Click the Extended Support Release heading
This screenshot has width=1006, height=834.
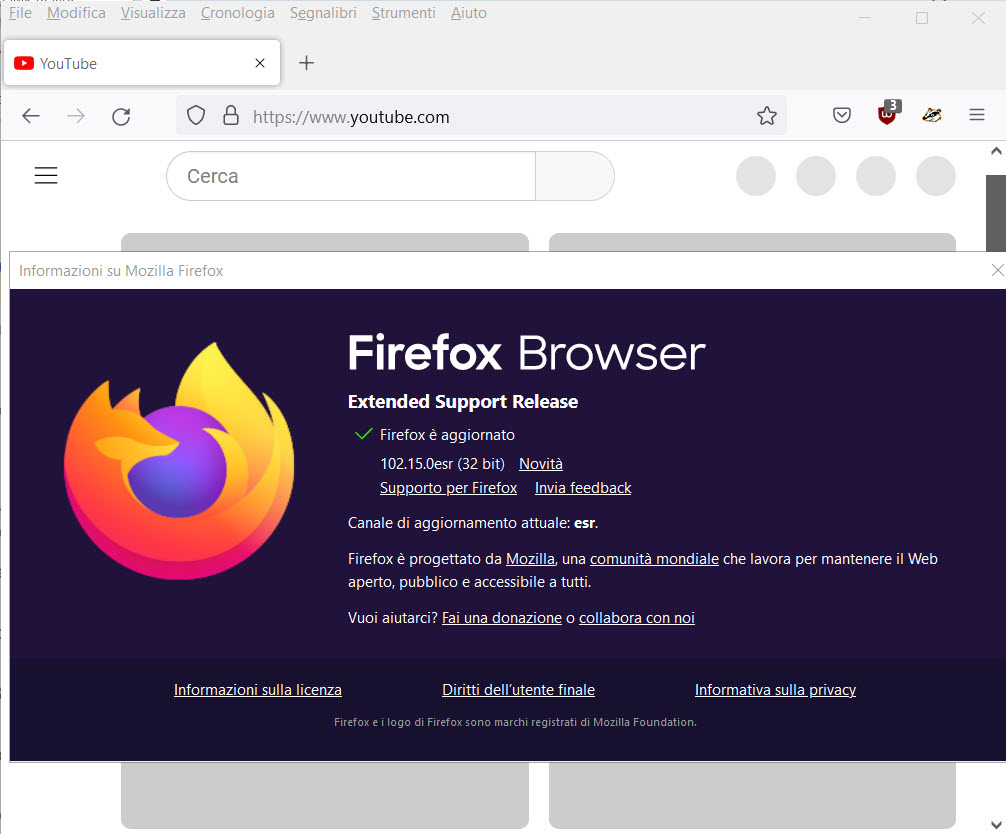(x=463, y=402)
